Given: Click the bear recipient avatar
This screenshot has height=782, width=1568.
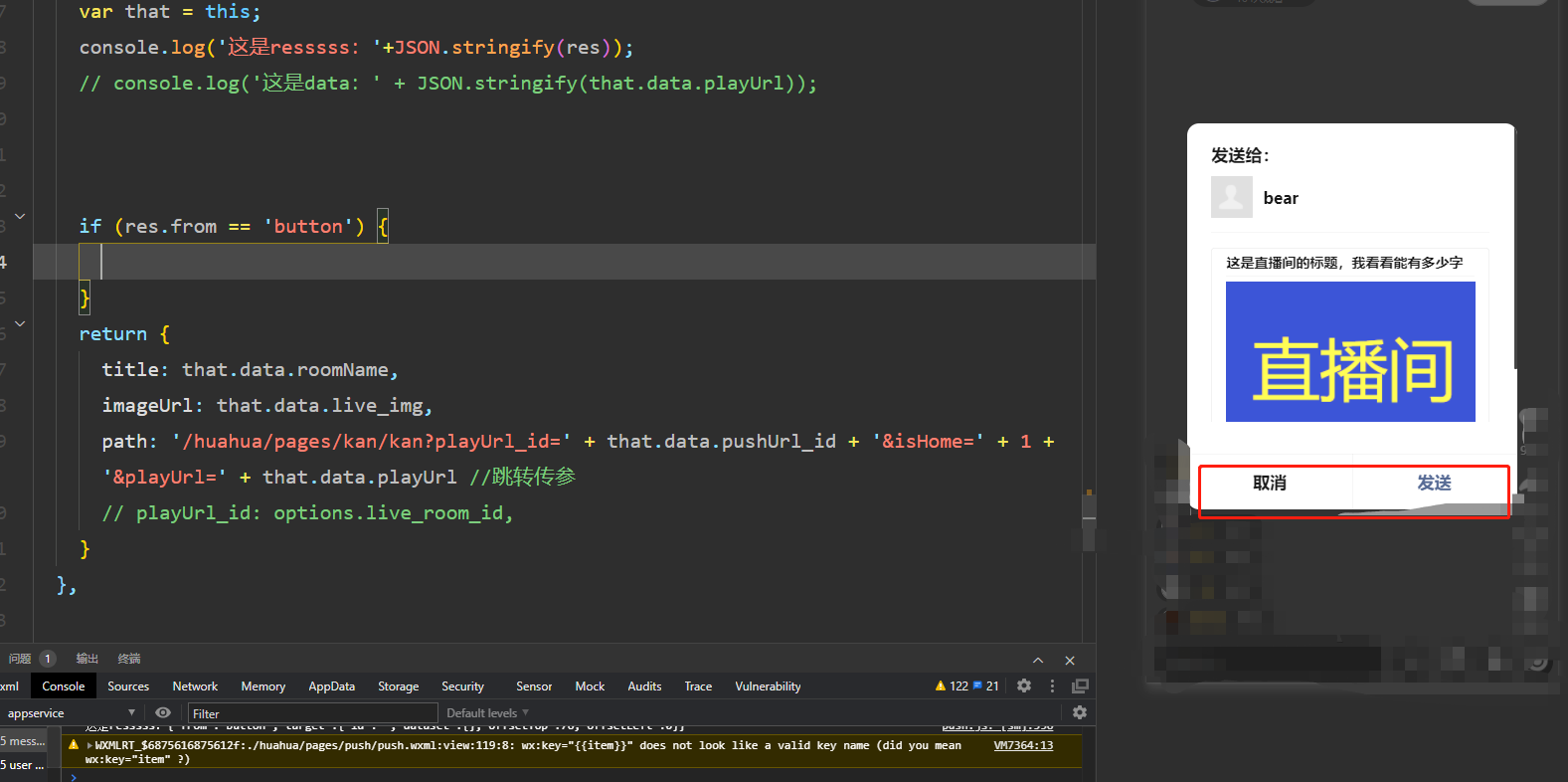Looking at the screenshot, I should (1231, 197).
